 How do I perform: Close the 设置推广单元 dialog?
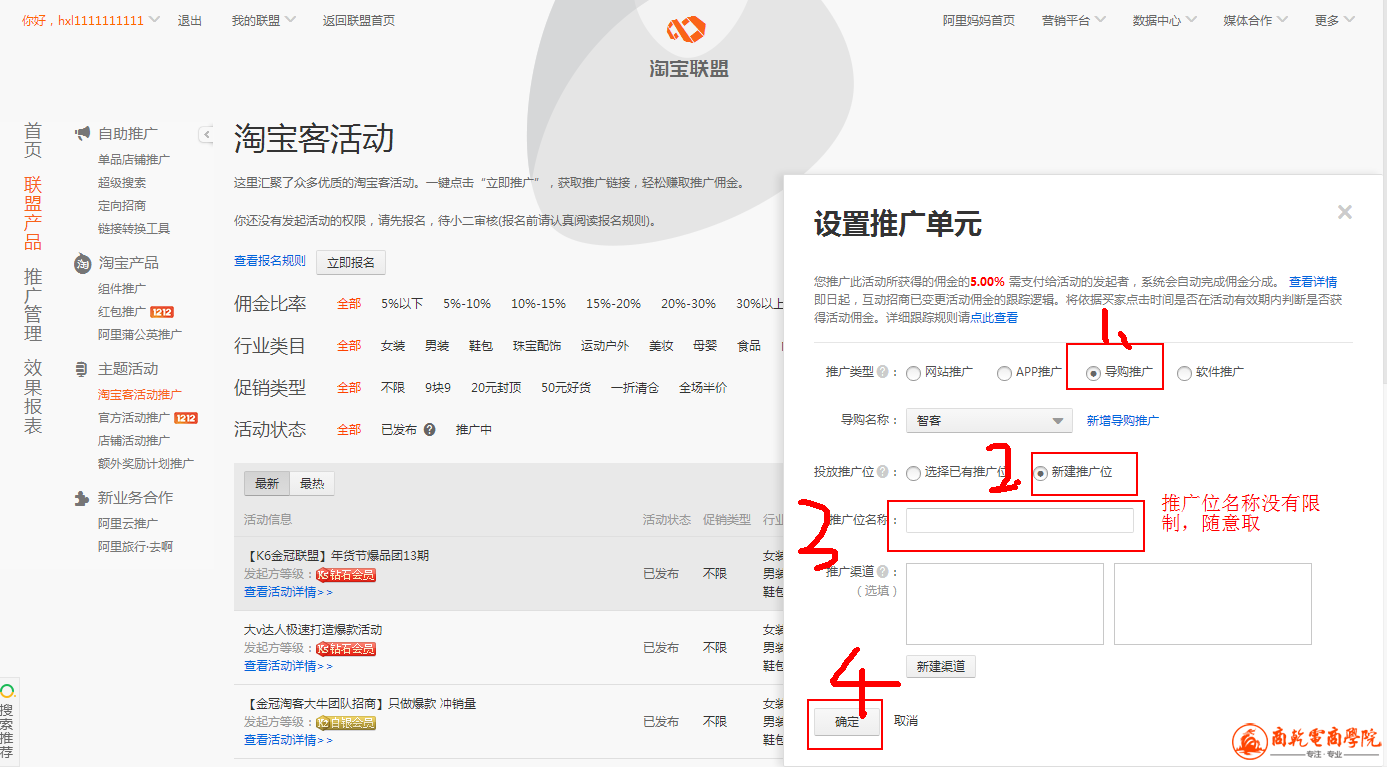(1345, 212)
